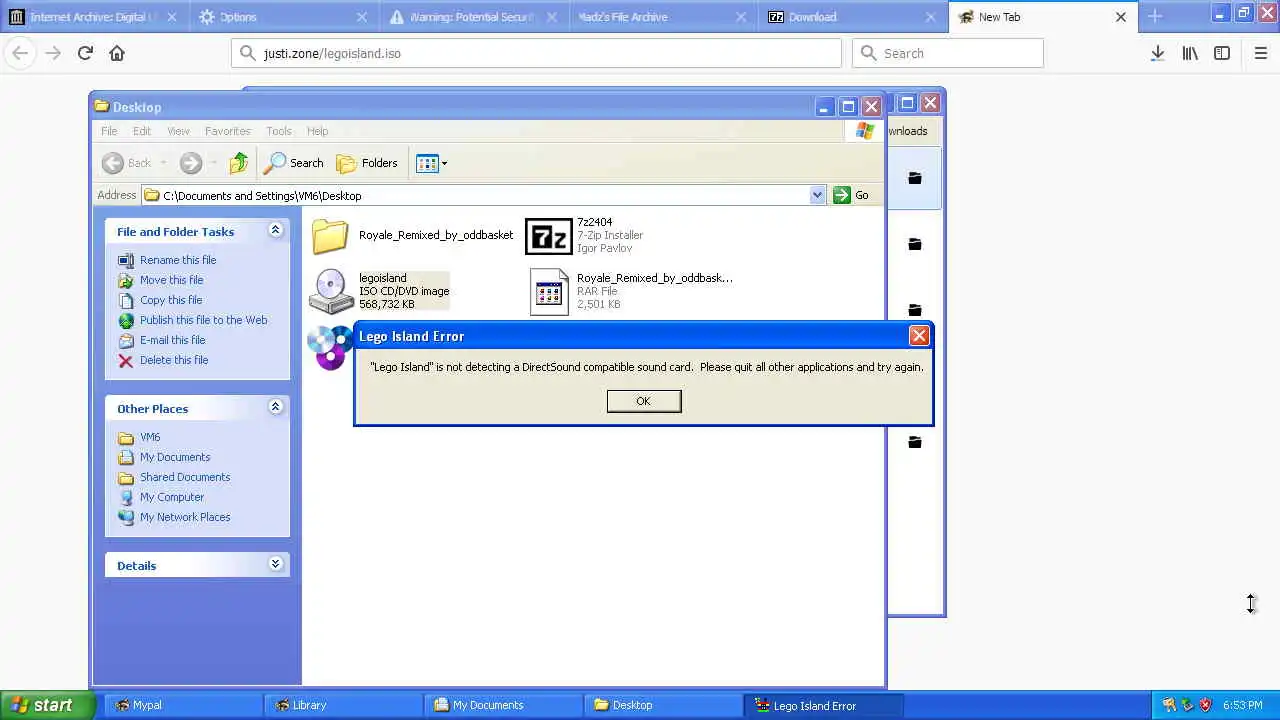Open Explorer Search pane
Viewport: 1280px width, 720px height.
pos(294,163)
